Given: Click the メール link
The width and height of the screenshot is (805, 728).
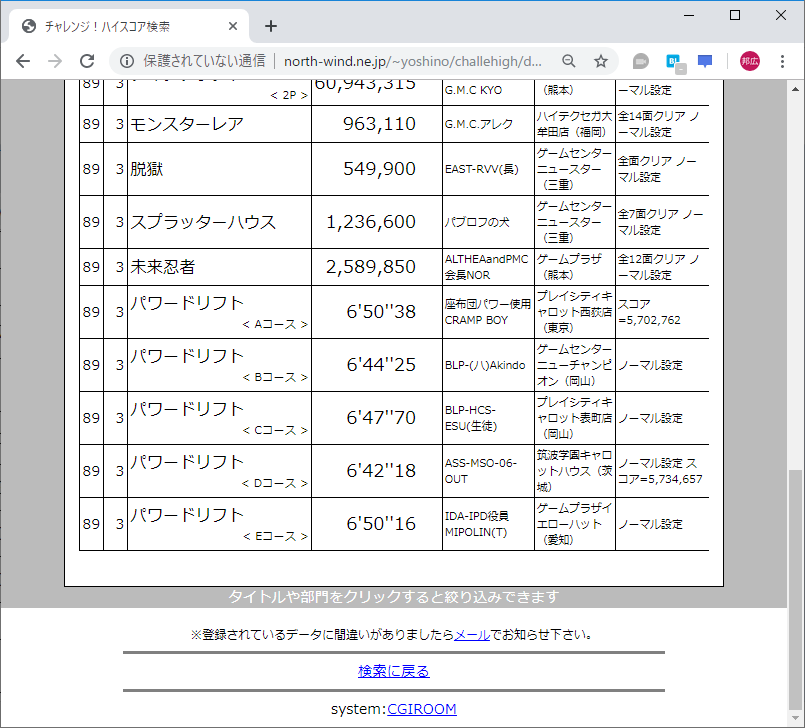Looking at the screenshot, I should pos(472,635).
